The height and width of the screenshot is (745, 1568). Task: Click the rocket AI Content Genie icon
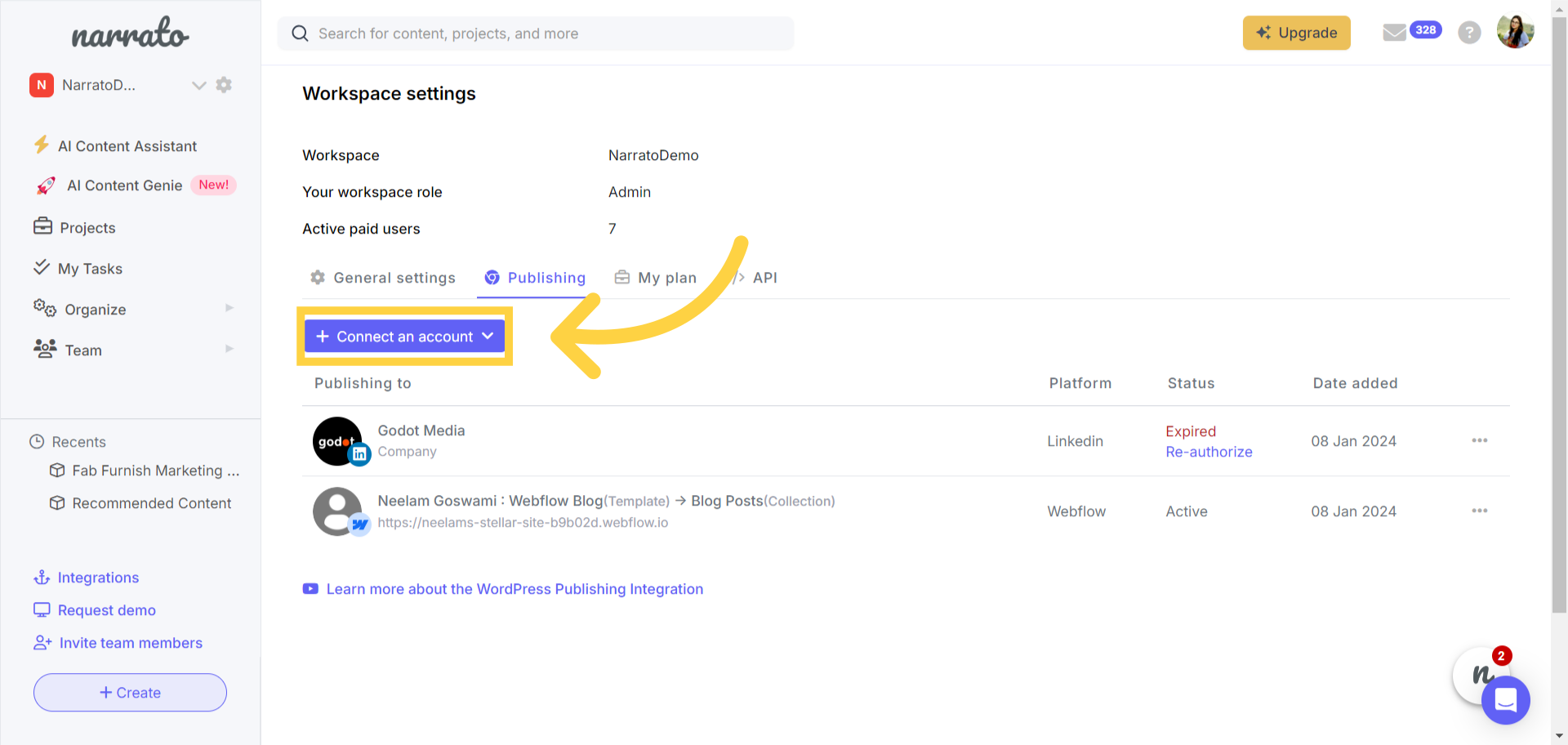(46, 185)
